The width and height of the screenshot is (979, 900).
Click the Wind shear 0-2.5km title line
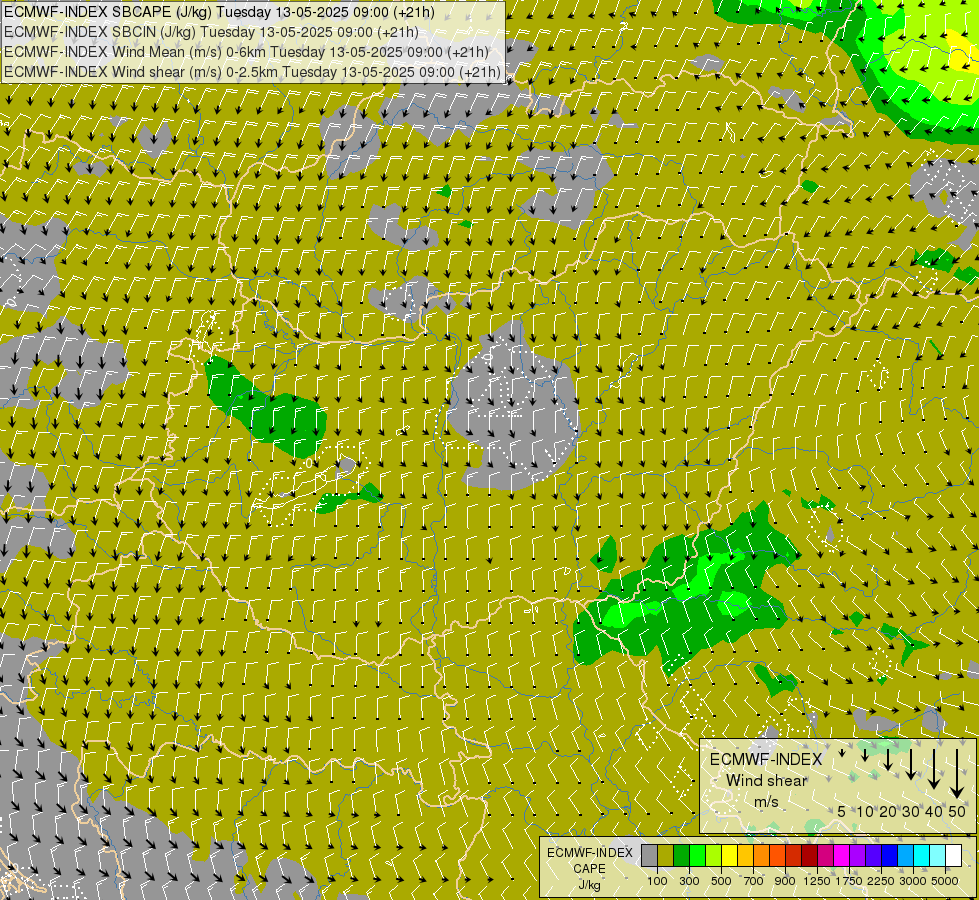click(x=252, y=72)
